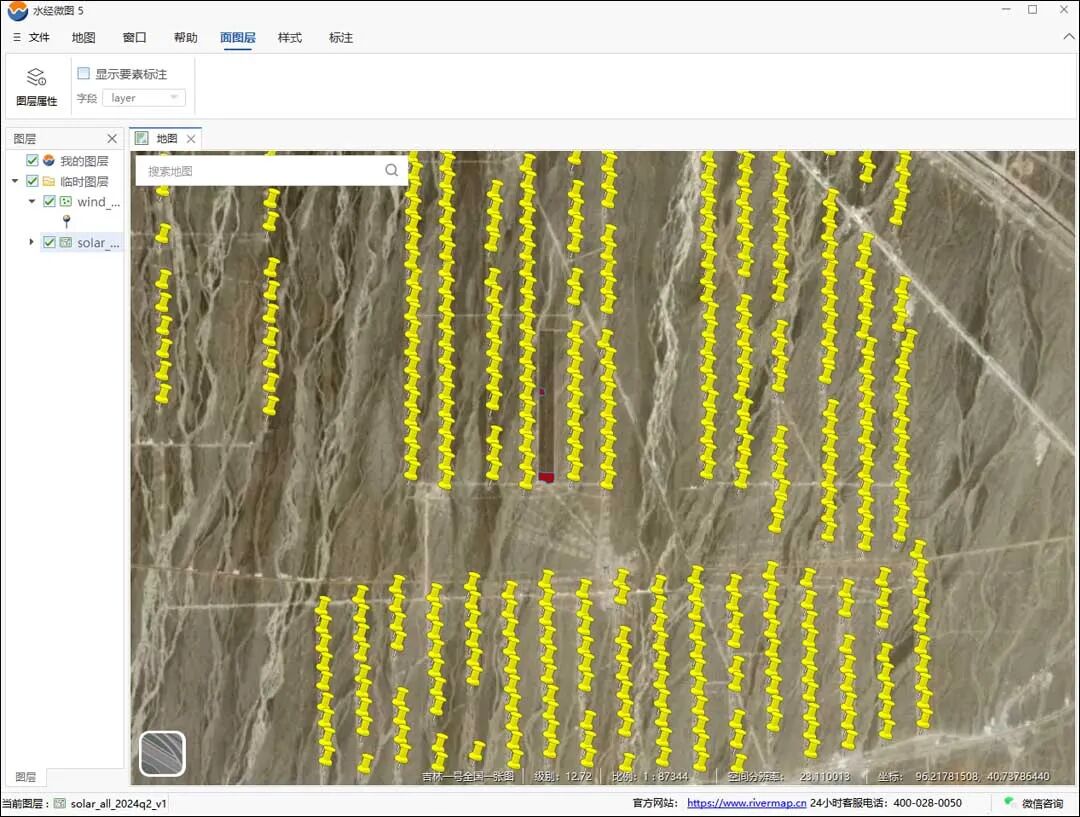1080x817 pixels.
Task: Switch to the 面图层 ribbon tab
Action: pyautogui.click(x=238, y=37)
